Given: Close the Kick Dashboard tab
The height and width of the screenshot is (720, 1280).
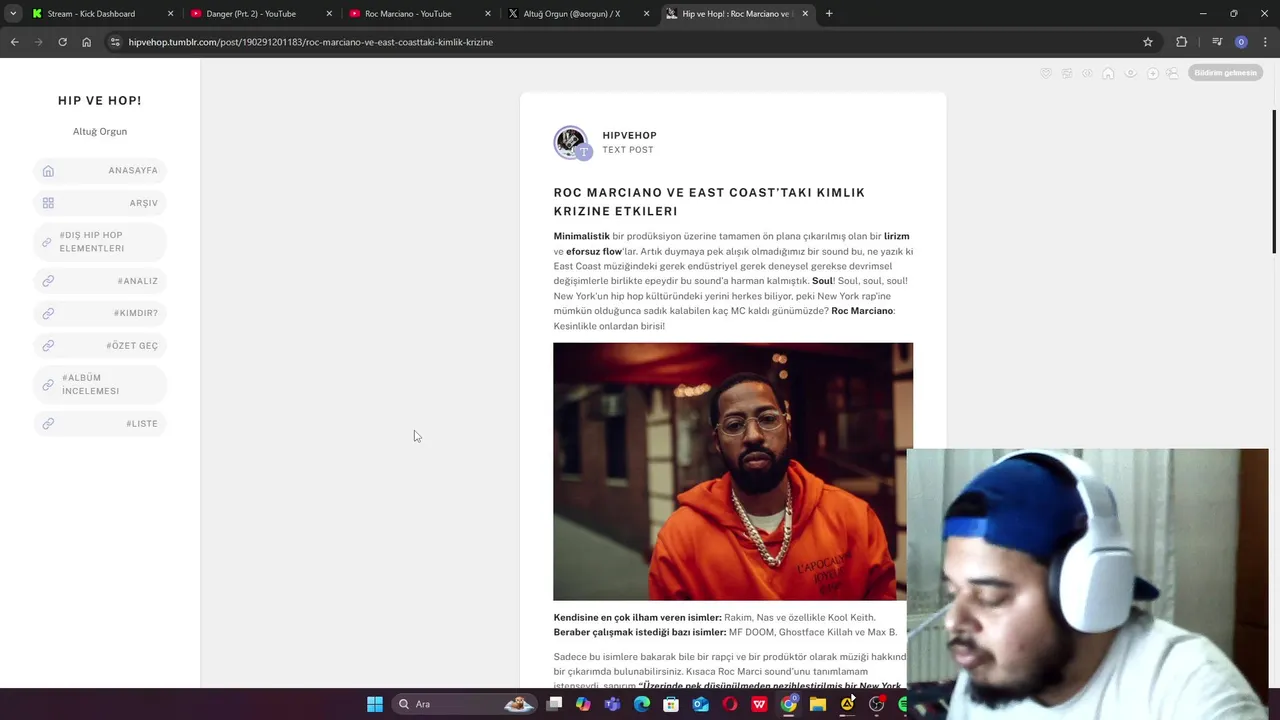Looking at the screenshot, I should (x=170, y=14).
